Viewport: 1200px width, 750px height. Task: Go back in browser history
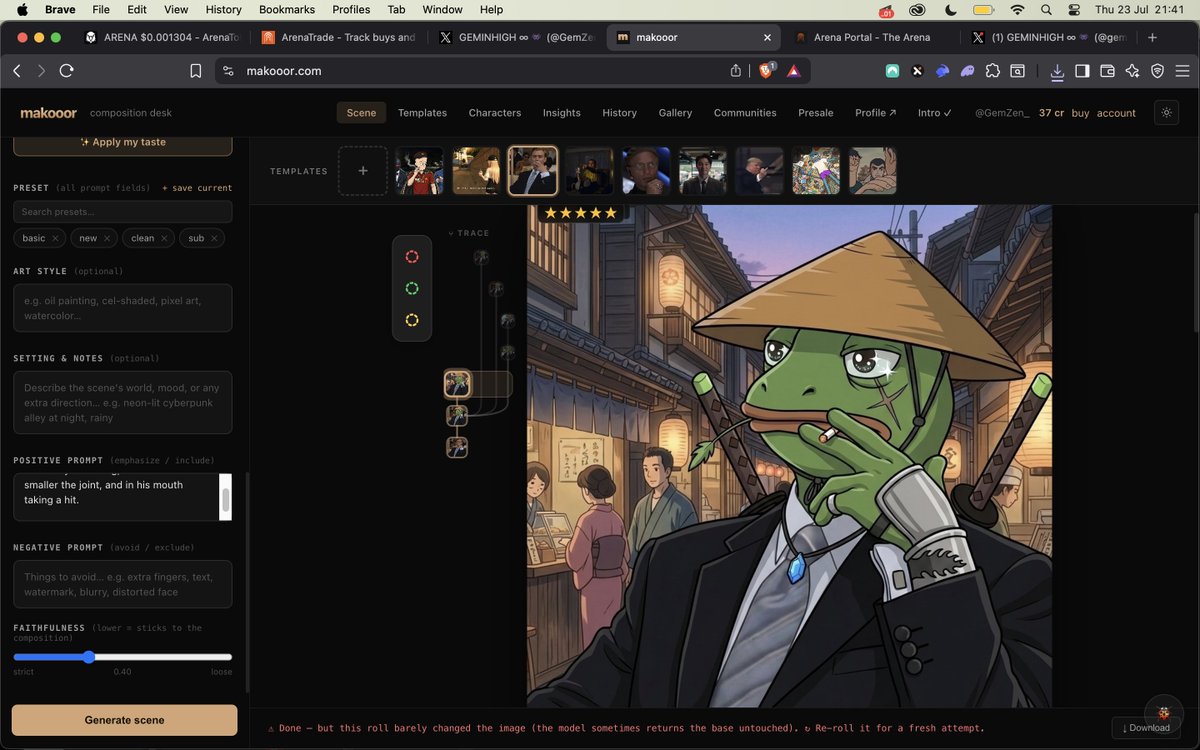click(x=16, y=71)
